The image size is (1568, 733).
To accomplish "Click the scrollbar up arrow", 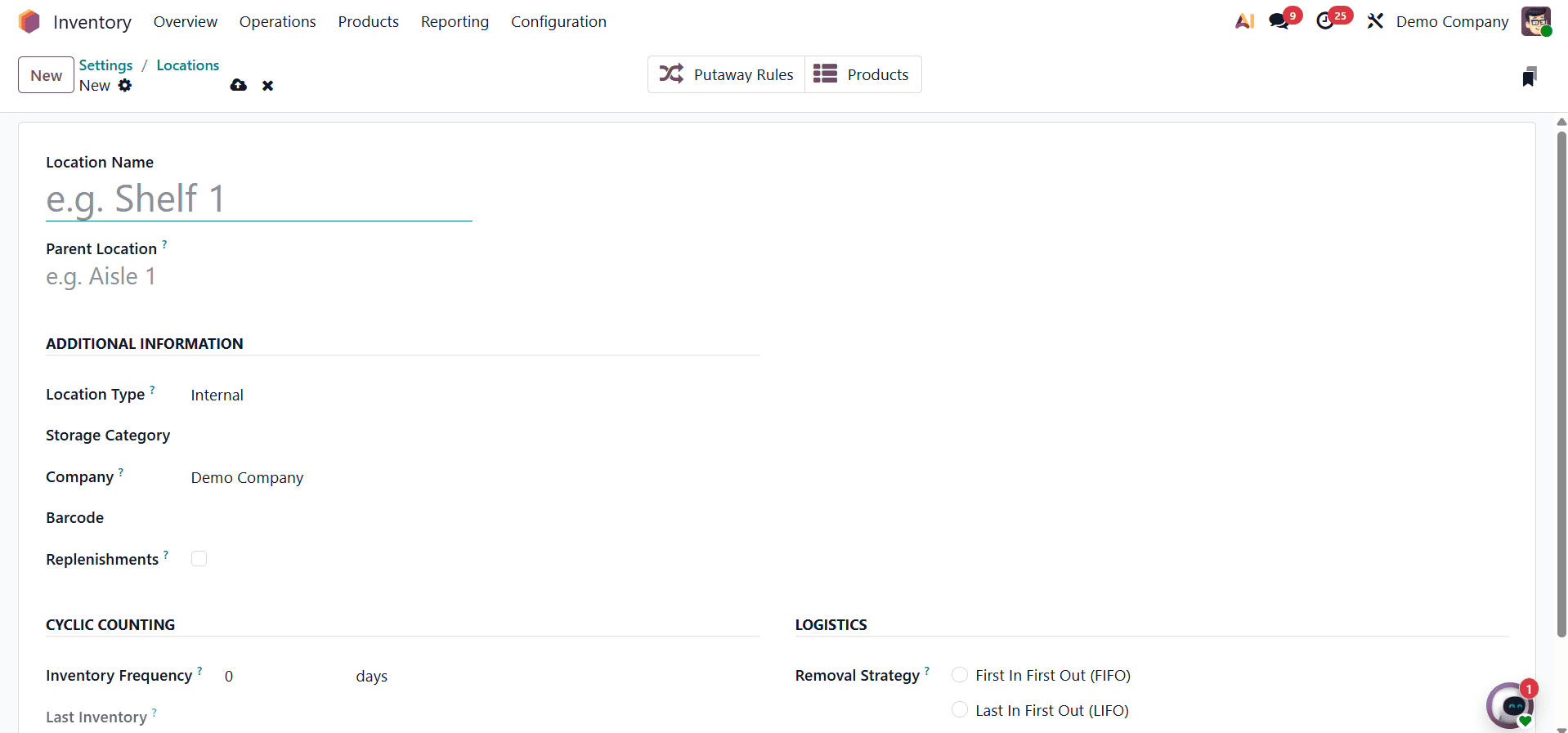I will [1561, 122].
